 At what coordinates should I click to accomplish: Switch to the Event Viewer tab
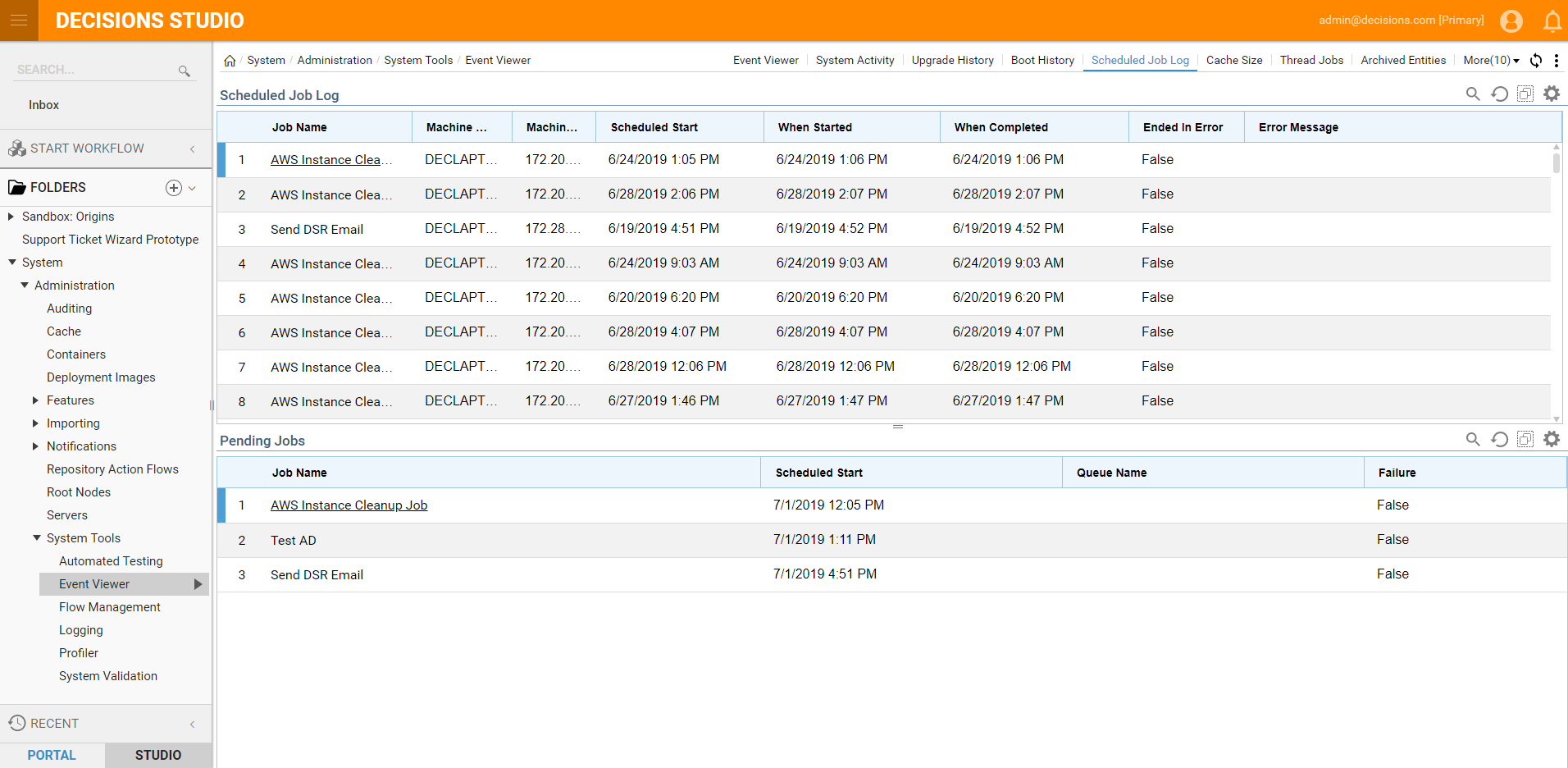coord(765,60)
